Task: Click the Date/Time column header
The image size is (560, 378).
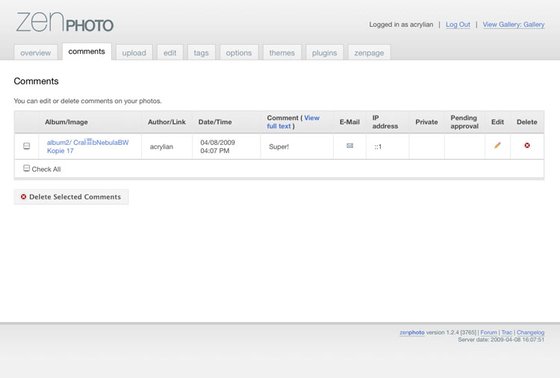Action: [215, 122]
